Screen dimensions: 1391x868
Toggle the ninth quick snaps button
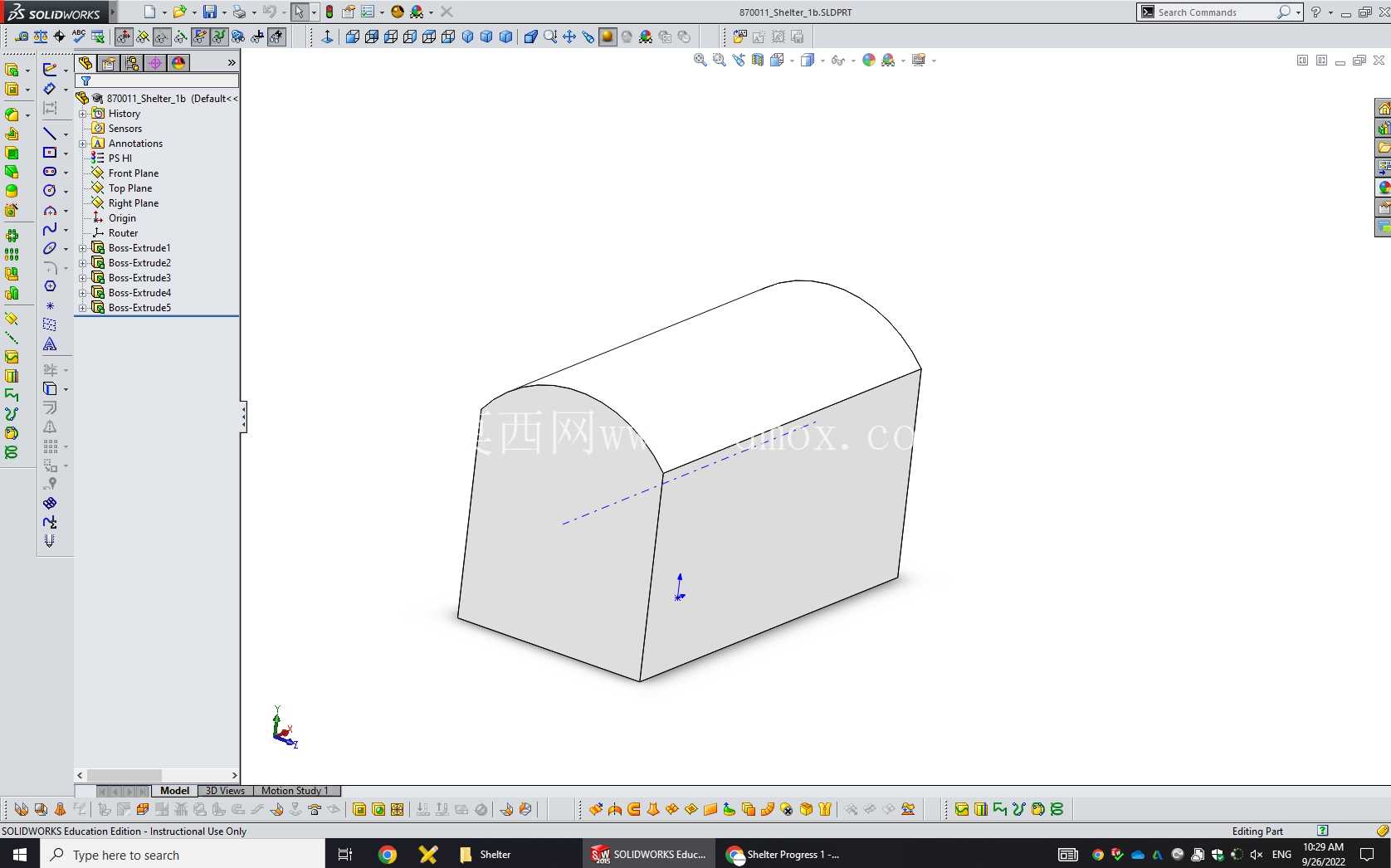click(276, 37)
